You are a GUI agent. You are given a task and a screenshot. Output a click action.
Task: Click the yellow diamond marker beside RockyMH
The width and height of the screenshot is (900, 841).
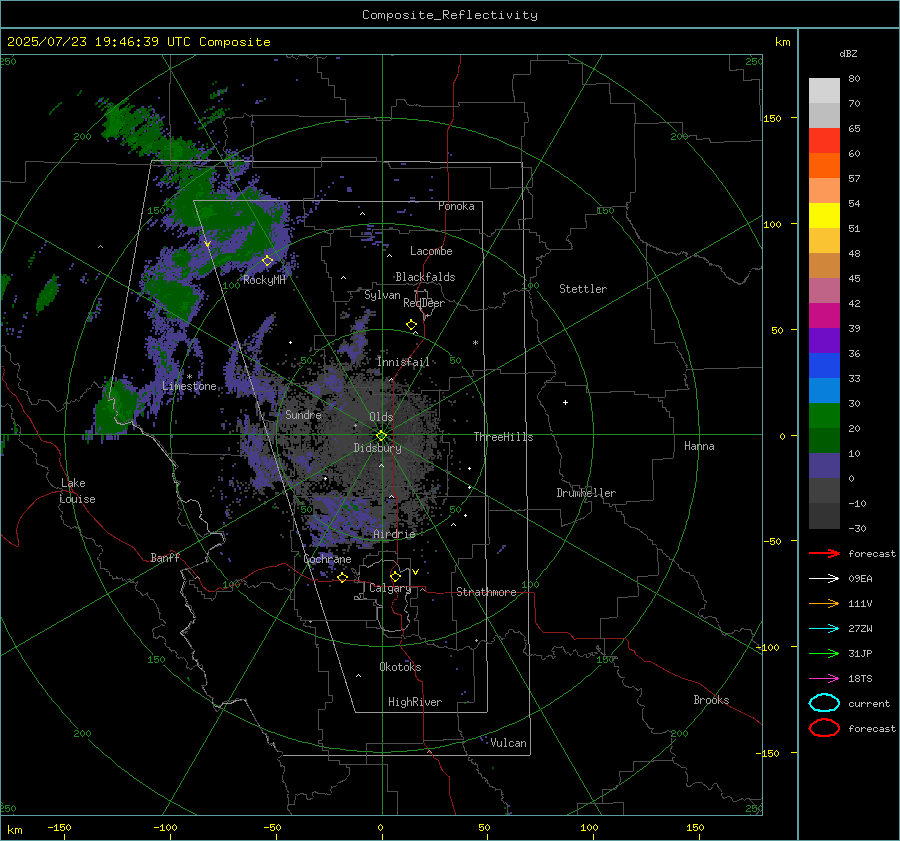(267, 261)
